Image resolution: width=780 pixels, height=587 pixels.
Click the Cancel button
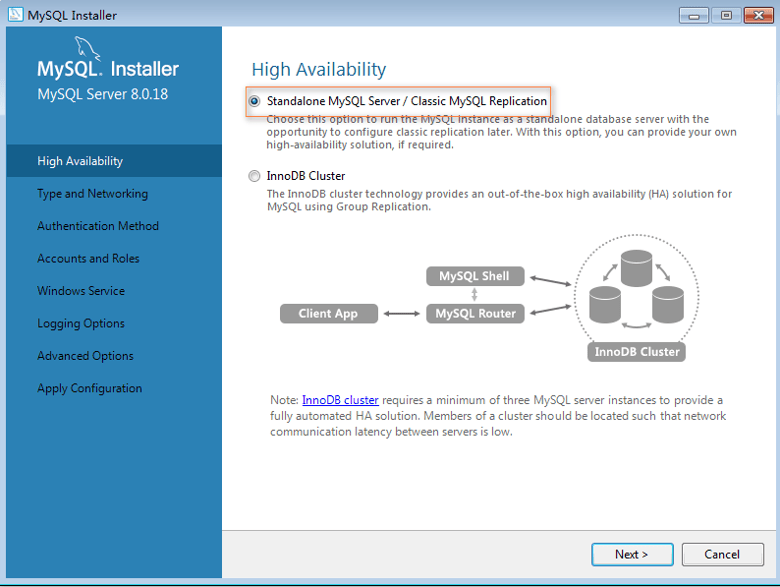click(722, 554)
